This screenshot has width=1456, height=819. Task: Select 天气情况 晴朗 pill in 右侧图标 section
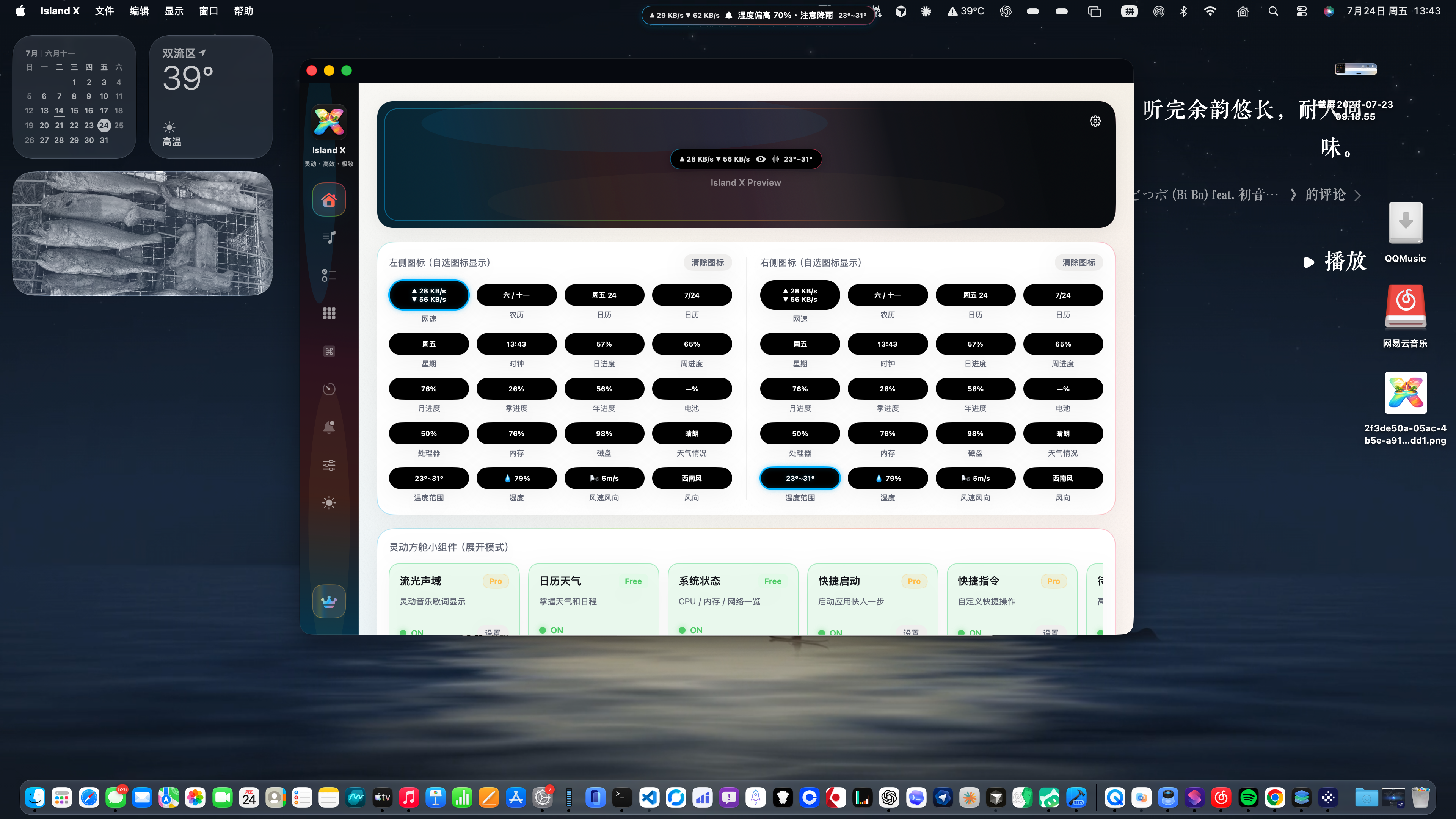pyautogui.click(x=1062, y=433)
